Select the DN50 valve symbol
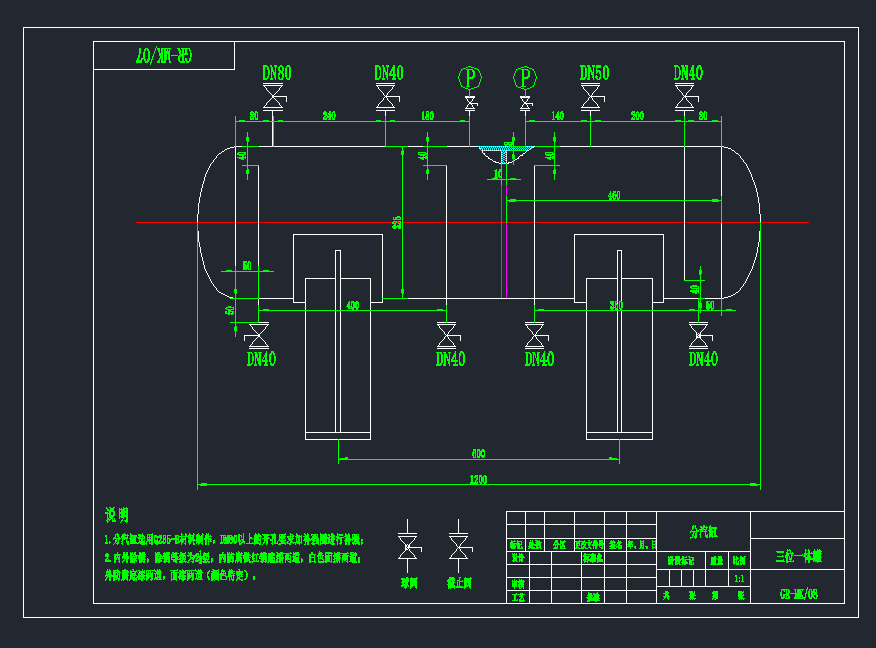Image resolution: width=876 pixels, height=648 pixels. tap(591, 97)
